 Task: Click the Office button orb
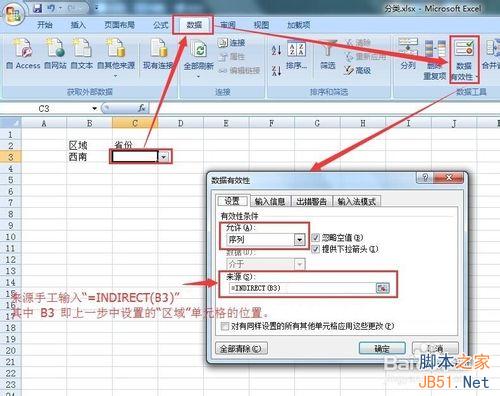coord(13,13)
